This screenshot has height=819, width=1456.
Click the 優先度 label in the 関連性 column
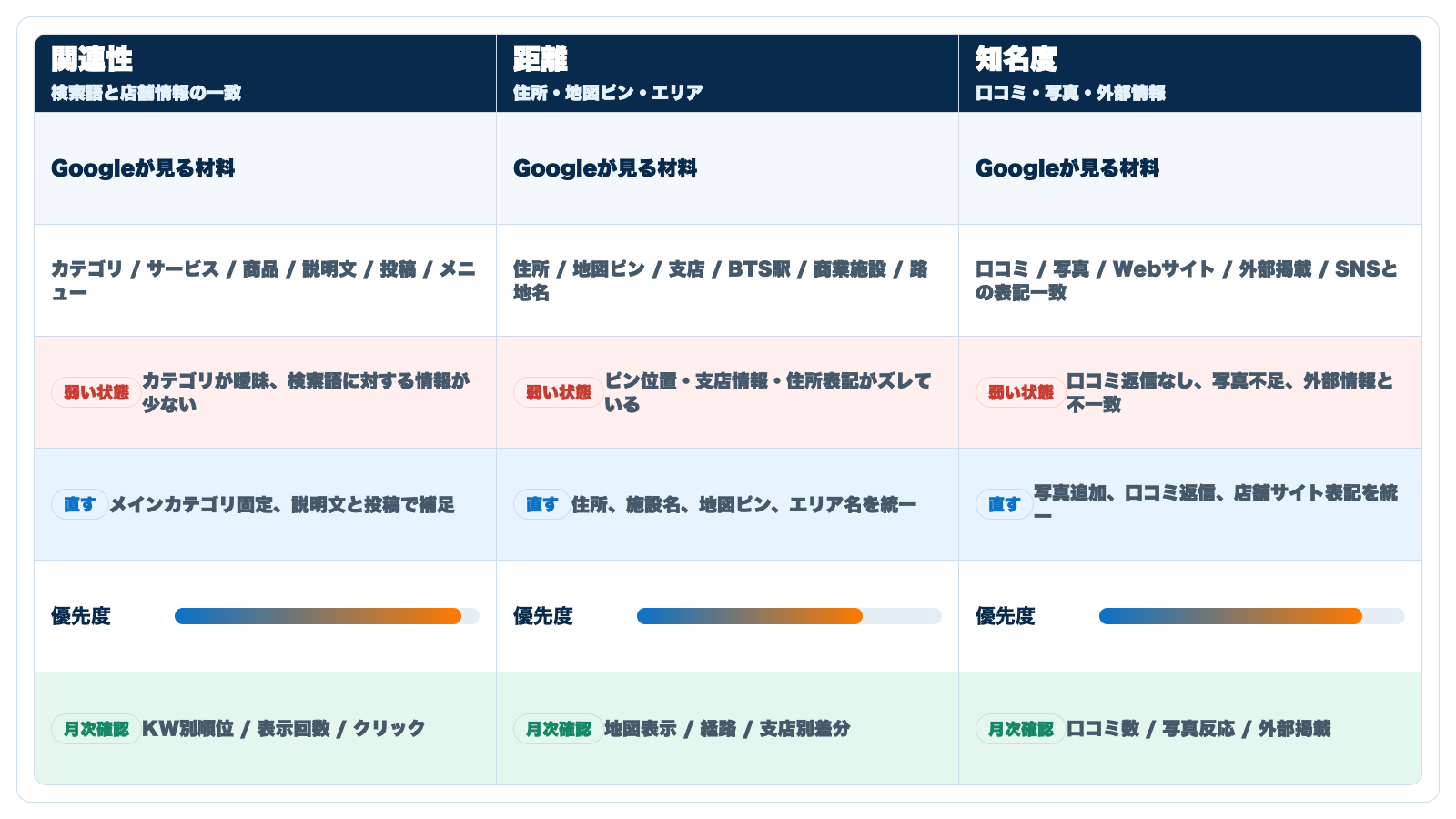coord(81,616)
